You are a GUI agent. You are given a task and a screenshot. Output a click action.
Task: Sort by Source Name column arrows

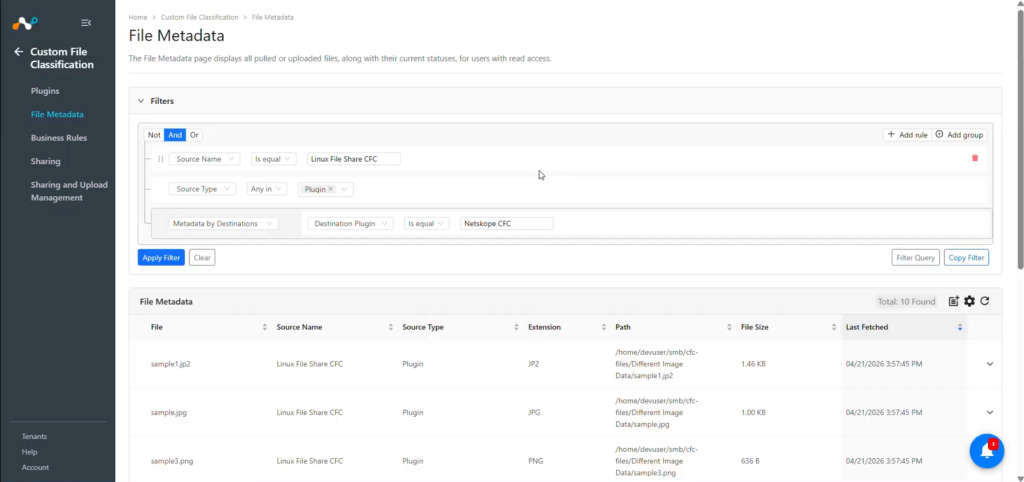click(x=391, y=327)
